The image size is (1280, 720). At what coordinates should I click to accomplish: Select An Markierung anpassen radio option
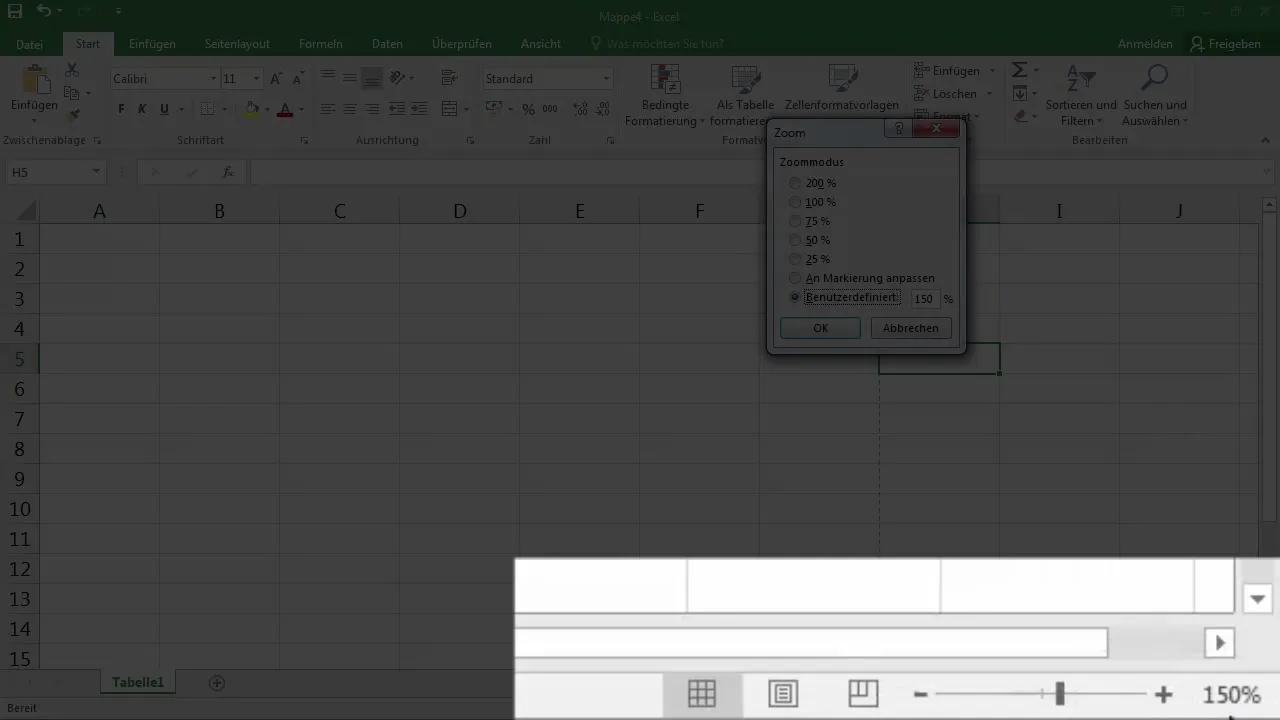(795, 278)
